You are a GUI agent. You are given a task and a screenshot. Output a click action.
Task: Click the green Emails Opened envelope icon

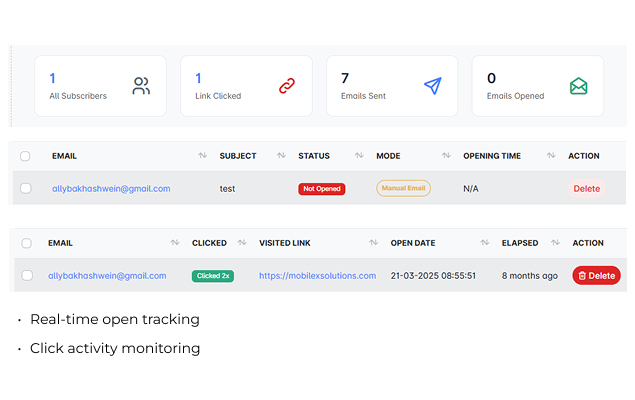pyautogui.click(x=578, y=86)
